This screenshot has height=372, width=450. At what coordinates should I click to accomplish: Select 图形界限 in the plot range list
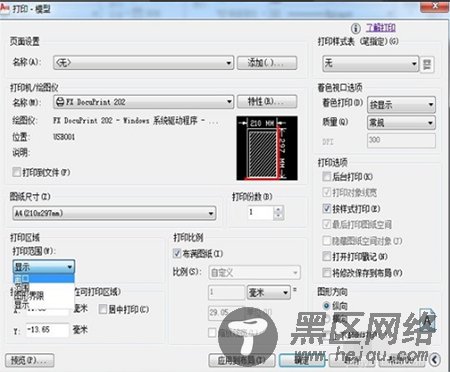44,295
